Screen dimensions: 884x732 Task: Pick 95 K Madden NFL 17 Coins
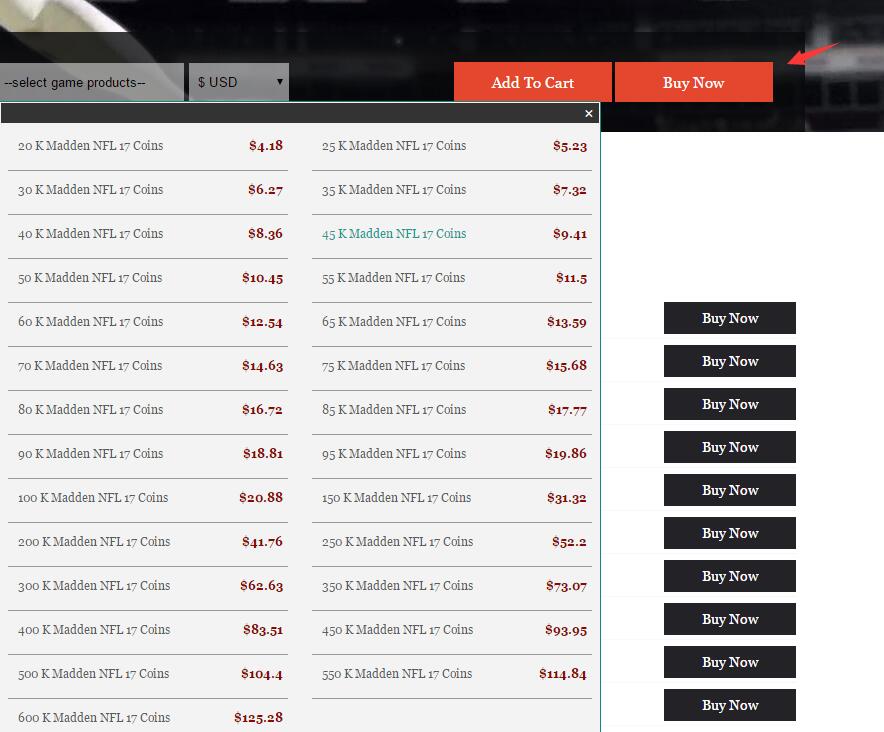point(394,453)
